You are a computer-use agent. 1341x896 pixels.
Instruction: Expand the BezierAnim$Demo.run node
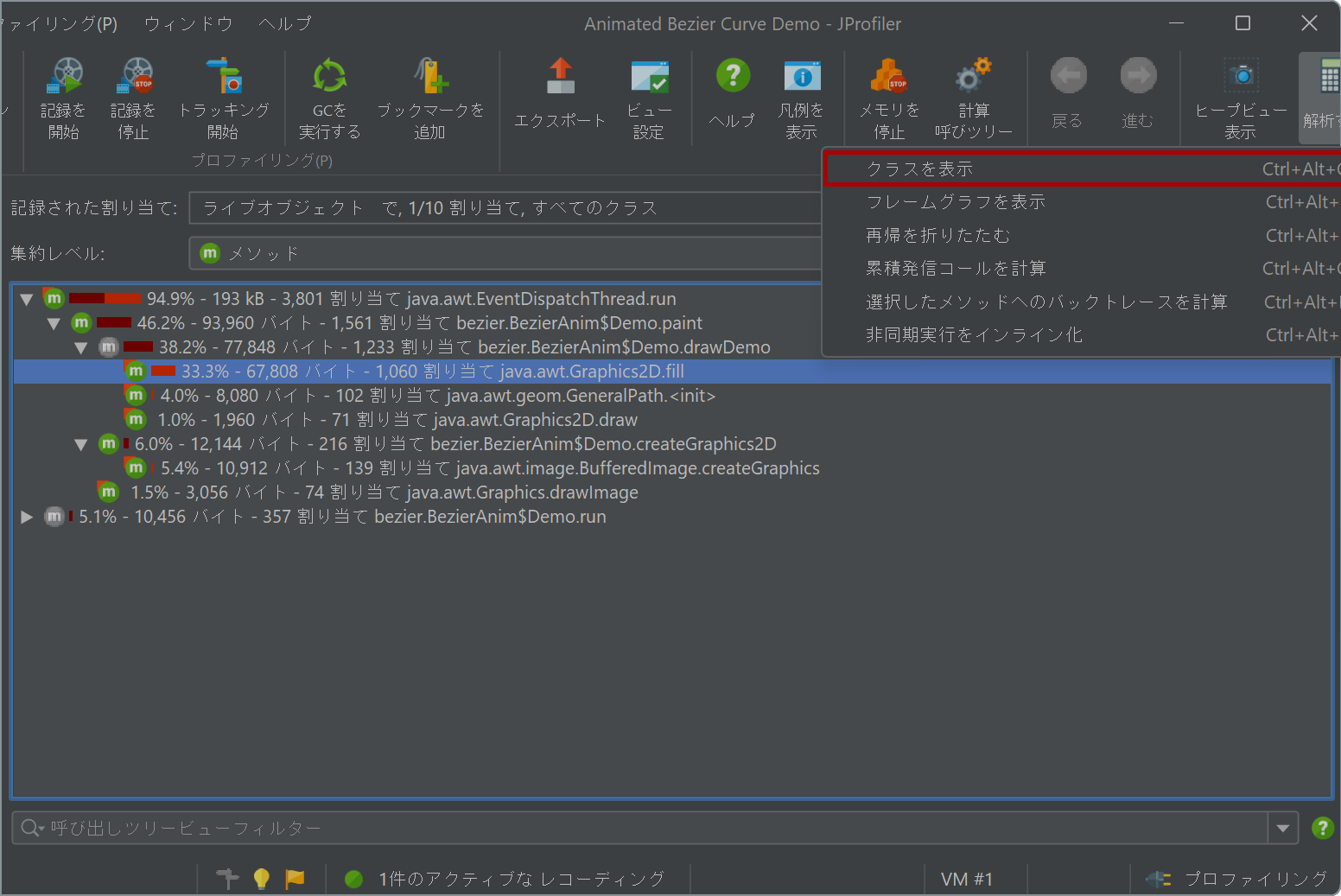click(x=27, y=517)
